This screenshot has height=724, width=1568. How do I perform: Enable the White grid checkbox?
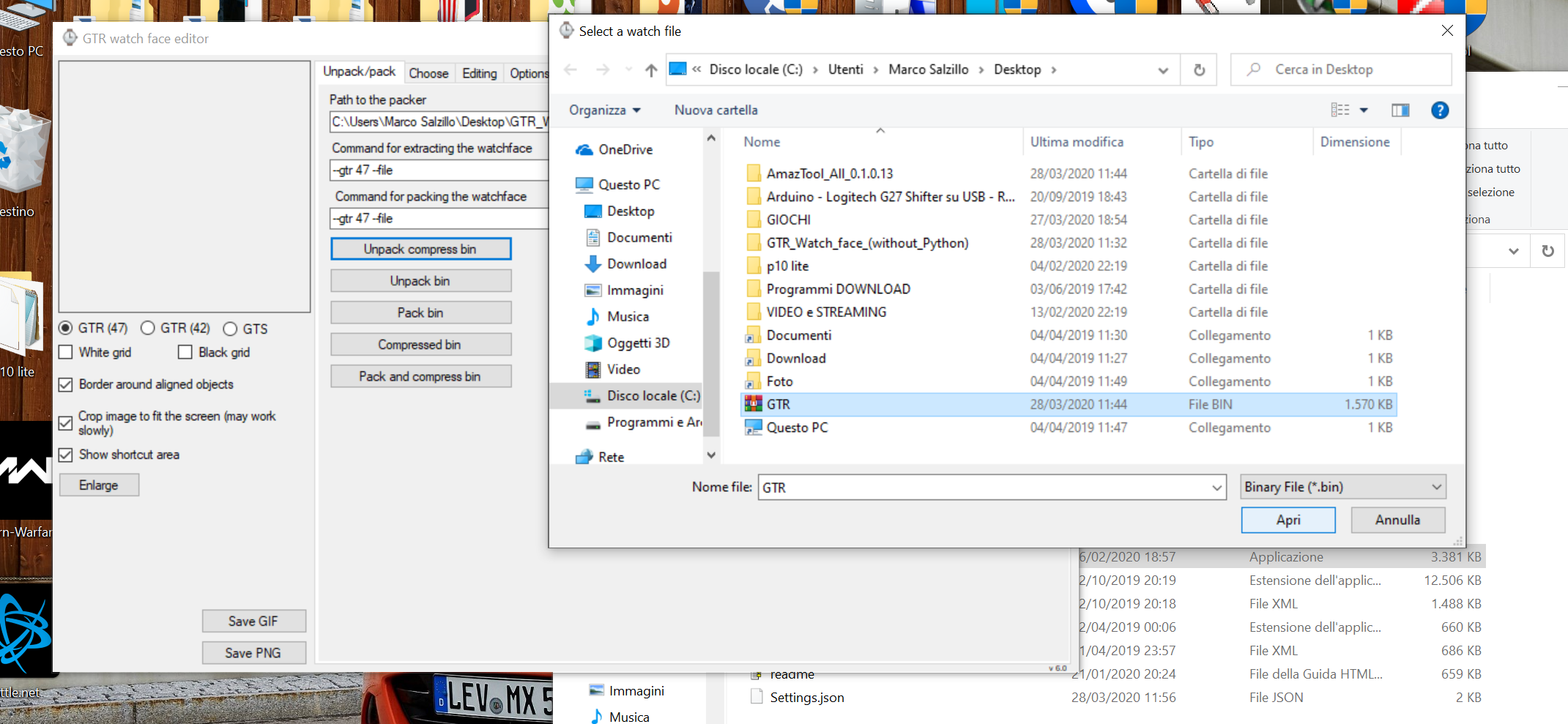66,352
